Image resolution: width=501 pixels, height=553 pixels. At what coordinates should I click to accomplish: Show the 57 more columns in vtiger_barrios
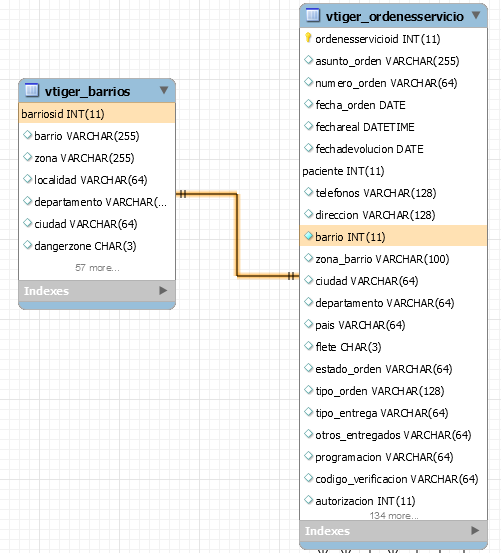(x=97, y=268)
